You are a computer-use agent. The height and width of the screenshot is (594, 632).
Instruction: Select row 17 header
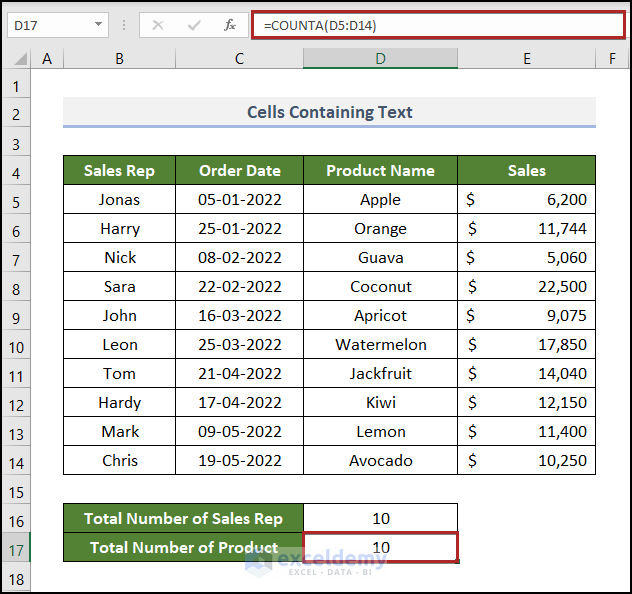[x=16, y=547]
